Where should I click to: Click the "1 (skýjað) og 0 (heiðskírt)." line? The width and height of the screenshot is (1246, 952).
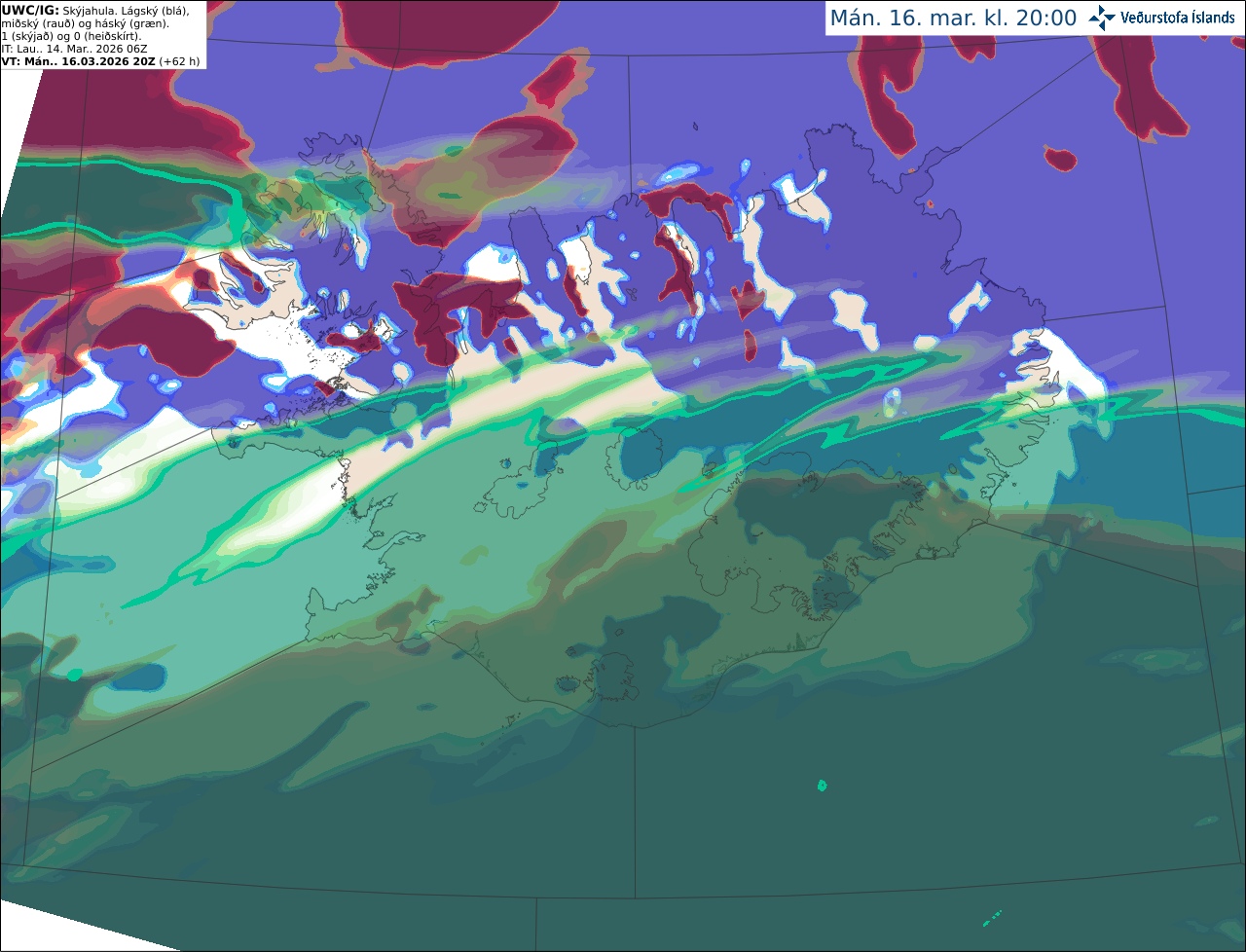(x=71, y=36)
